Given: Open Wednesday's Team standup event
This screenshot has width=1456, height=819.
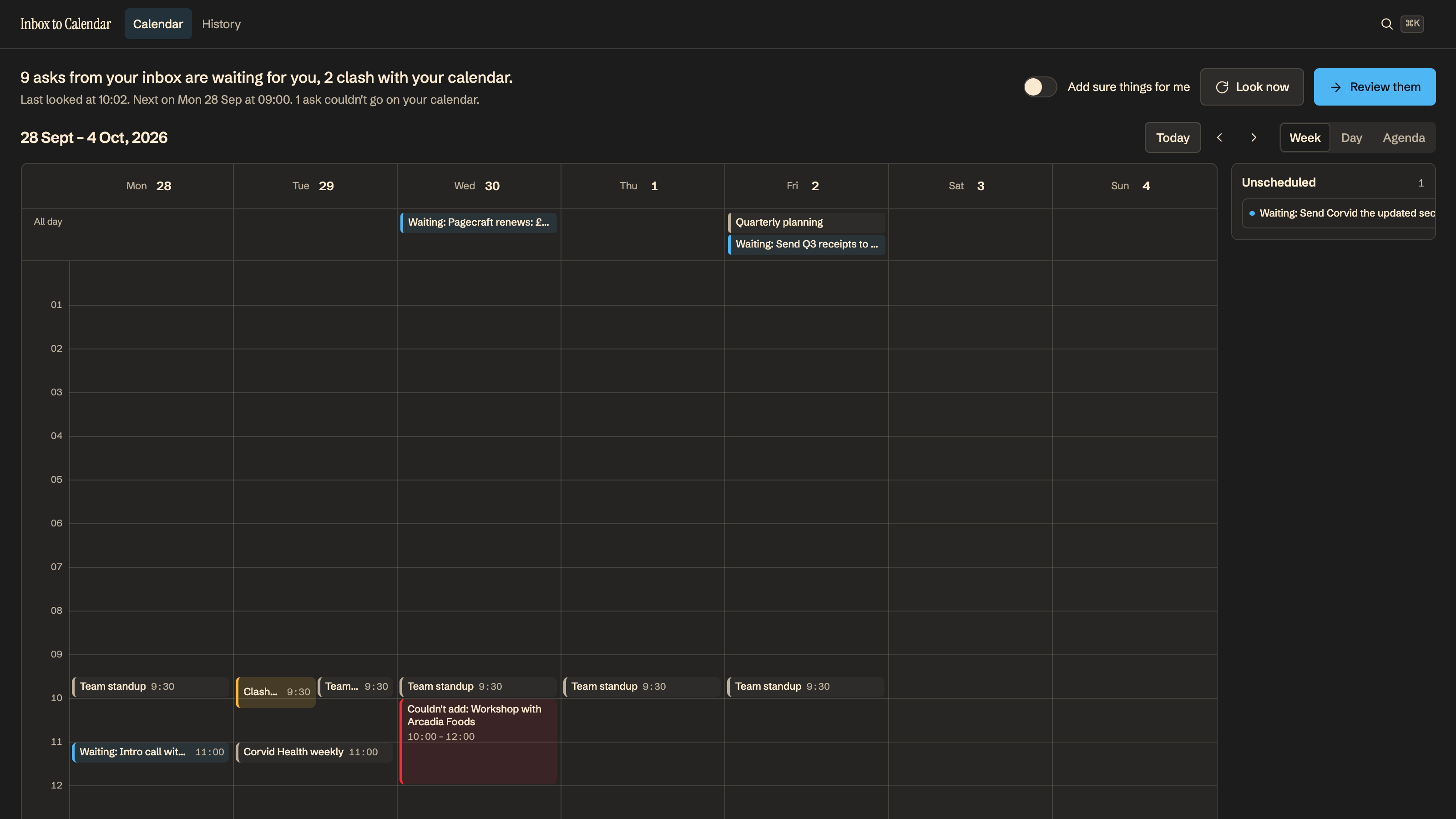Looking at the screenshot, I should click(478, 687).
